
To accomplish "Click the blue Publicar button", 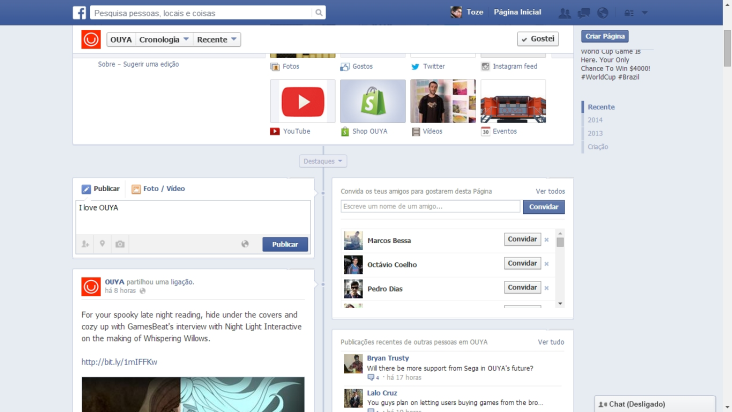I will pyautogui.click(x=285, y=244).
